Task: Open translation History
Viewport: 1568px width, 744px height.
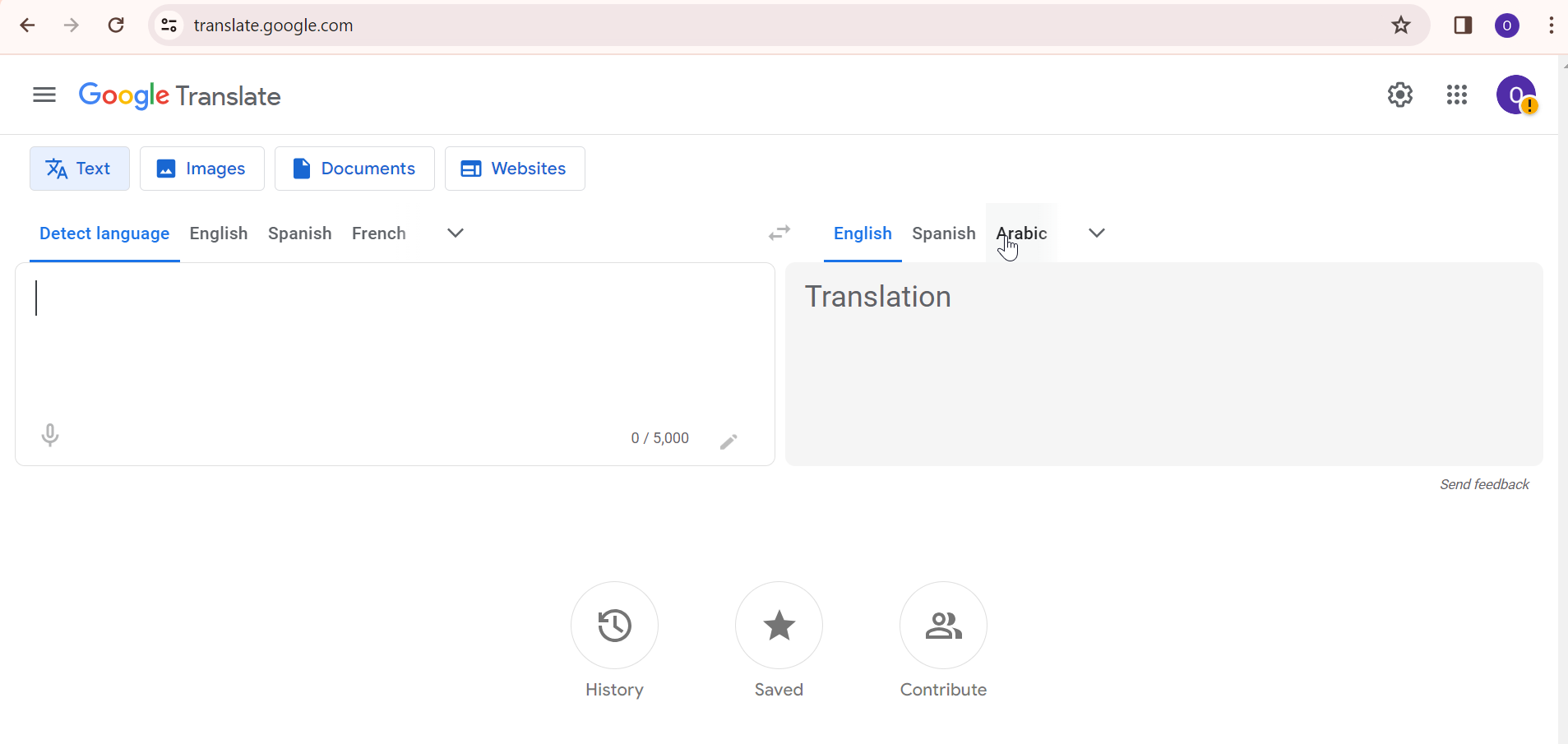Action: click(614, 626)
